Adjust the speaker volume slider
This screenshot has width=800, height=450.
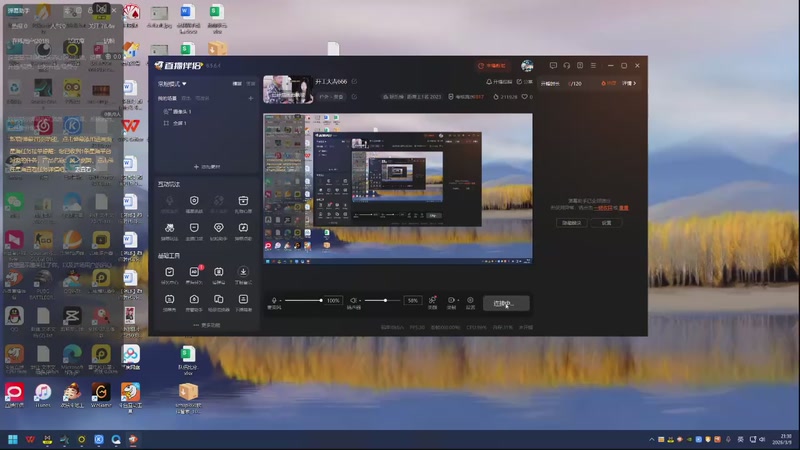point(383,301)
